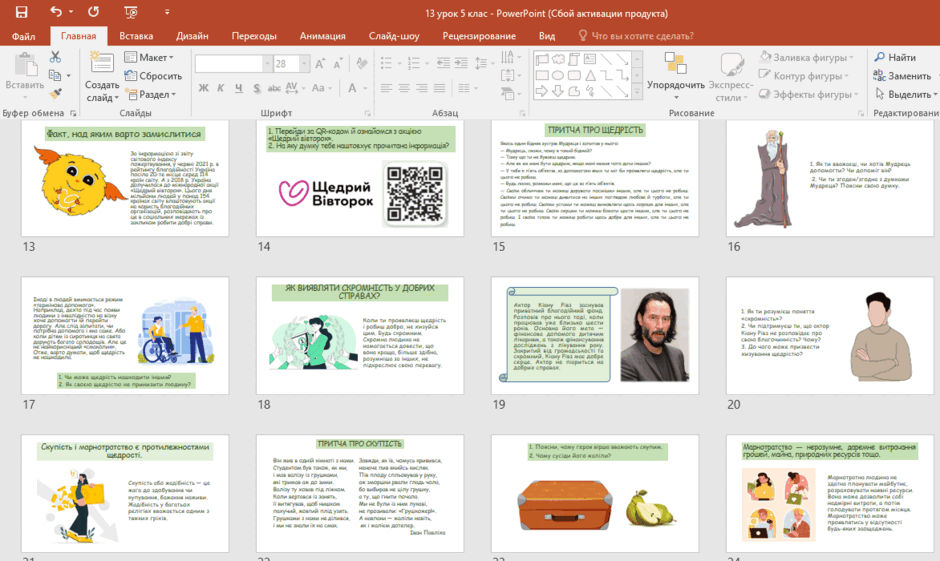Open the Макет layout dropdown
The width and height of the screenshot is (940, 561).
[x=149, y=58]
